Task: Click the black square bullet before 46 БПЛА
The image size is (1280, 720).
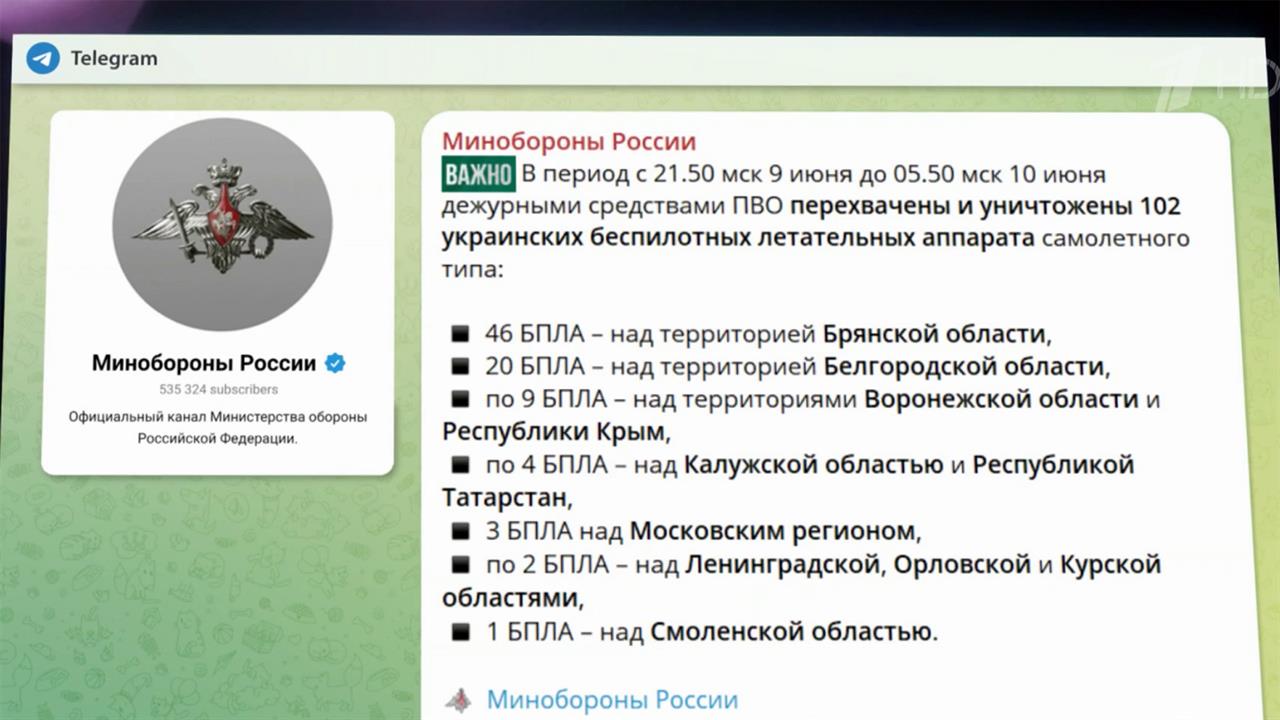Action: pyautogui.click(x=460, y=334)
